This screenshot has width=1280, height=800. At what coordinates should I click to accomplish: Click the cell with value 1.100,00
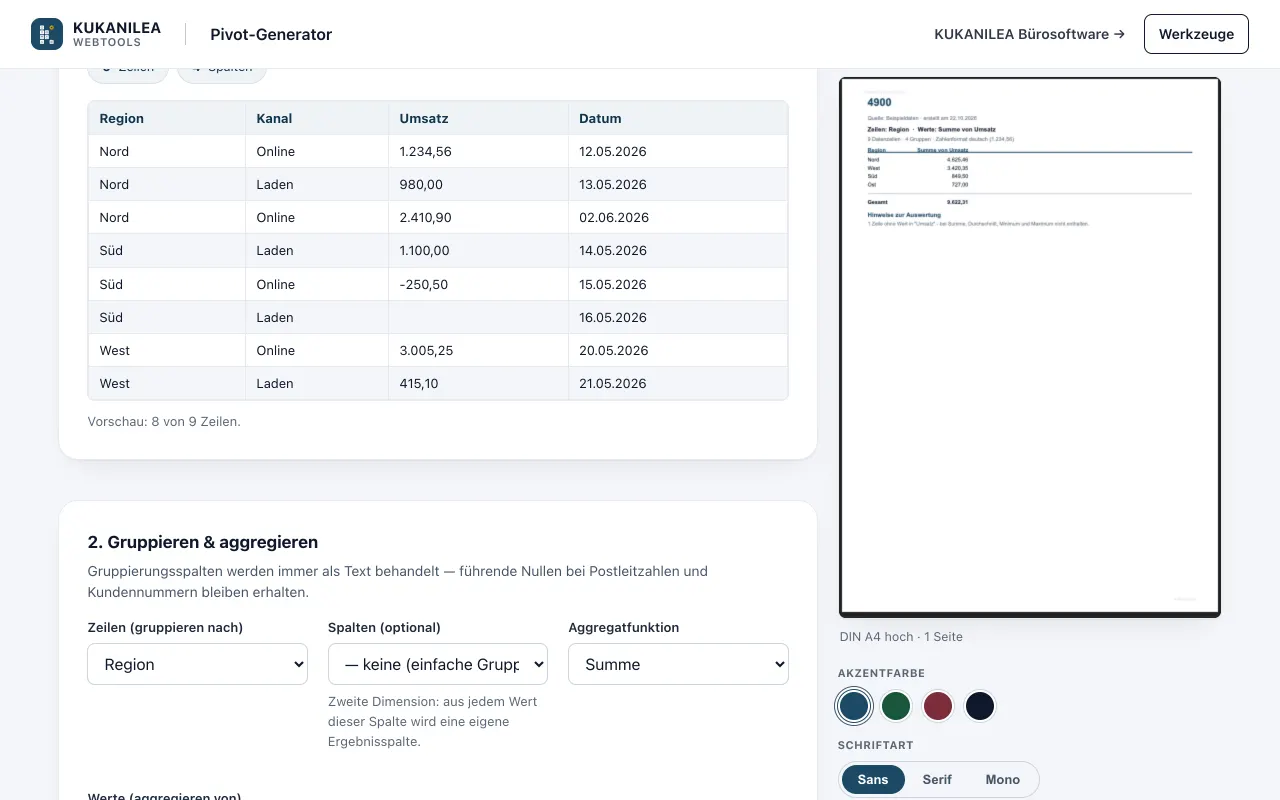pos(478,250)
